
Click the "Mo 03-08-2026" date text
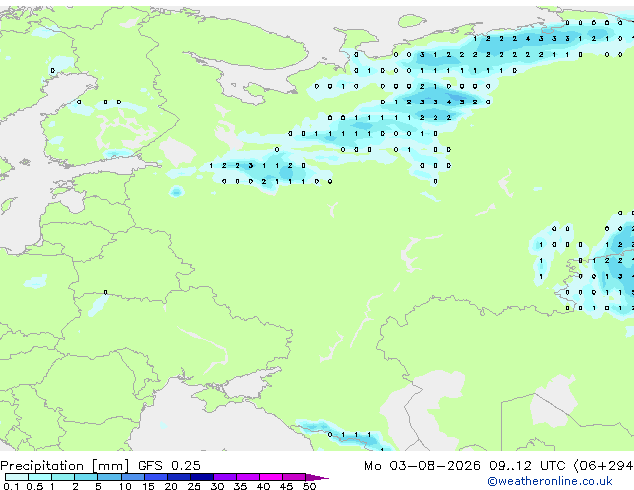click(422, 466)
